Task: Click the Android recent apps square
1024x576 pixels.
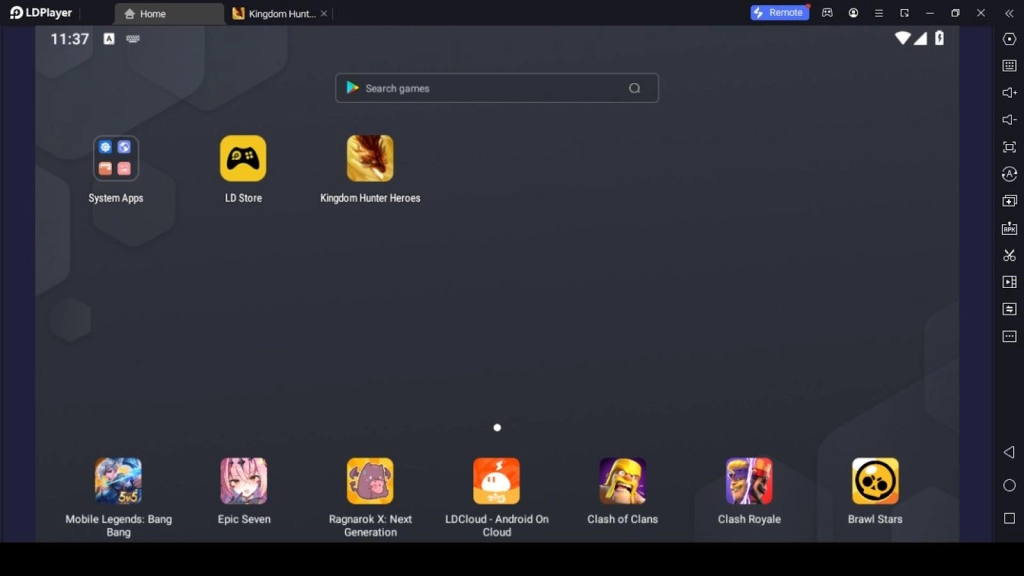Action: 1009,519
